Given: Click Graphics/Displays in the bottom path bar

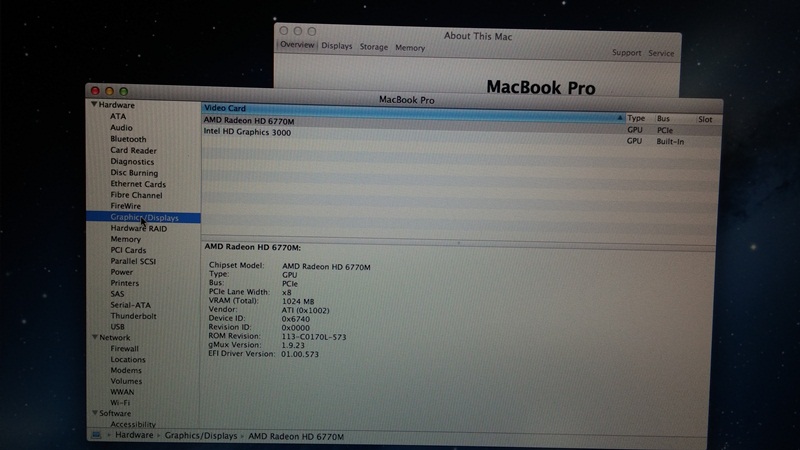Looking at the screenshot, I should pyautogui.click(x=201, y=436).
